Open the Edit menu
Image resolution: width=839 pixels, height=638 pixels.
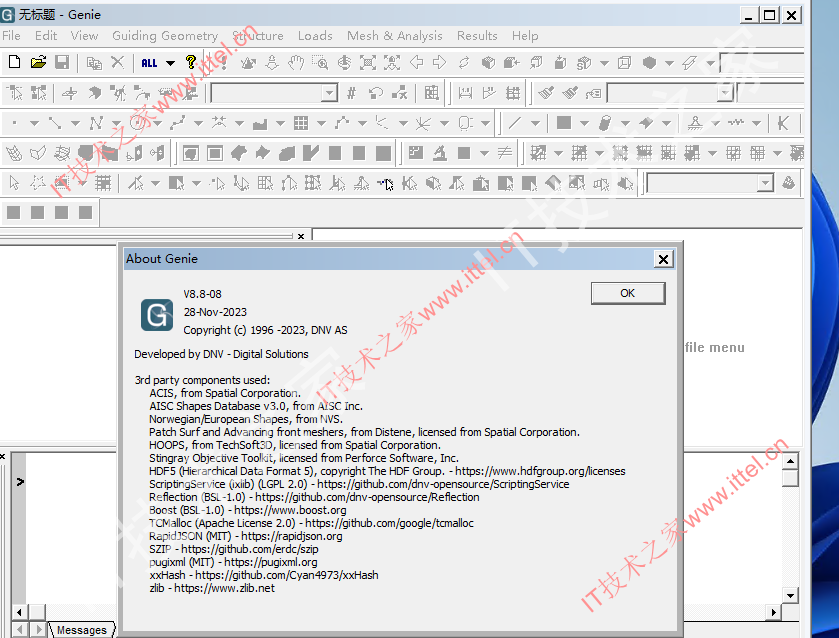pyautogui.click(x=46, y=36)
